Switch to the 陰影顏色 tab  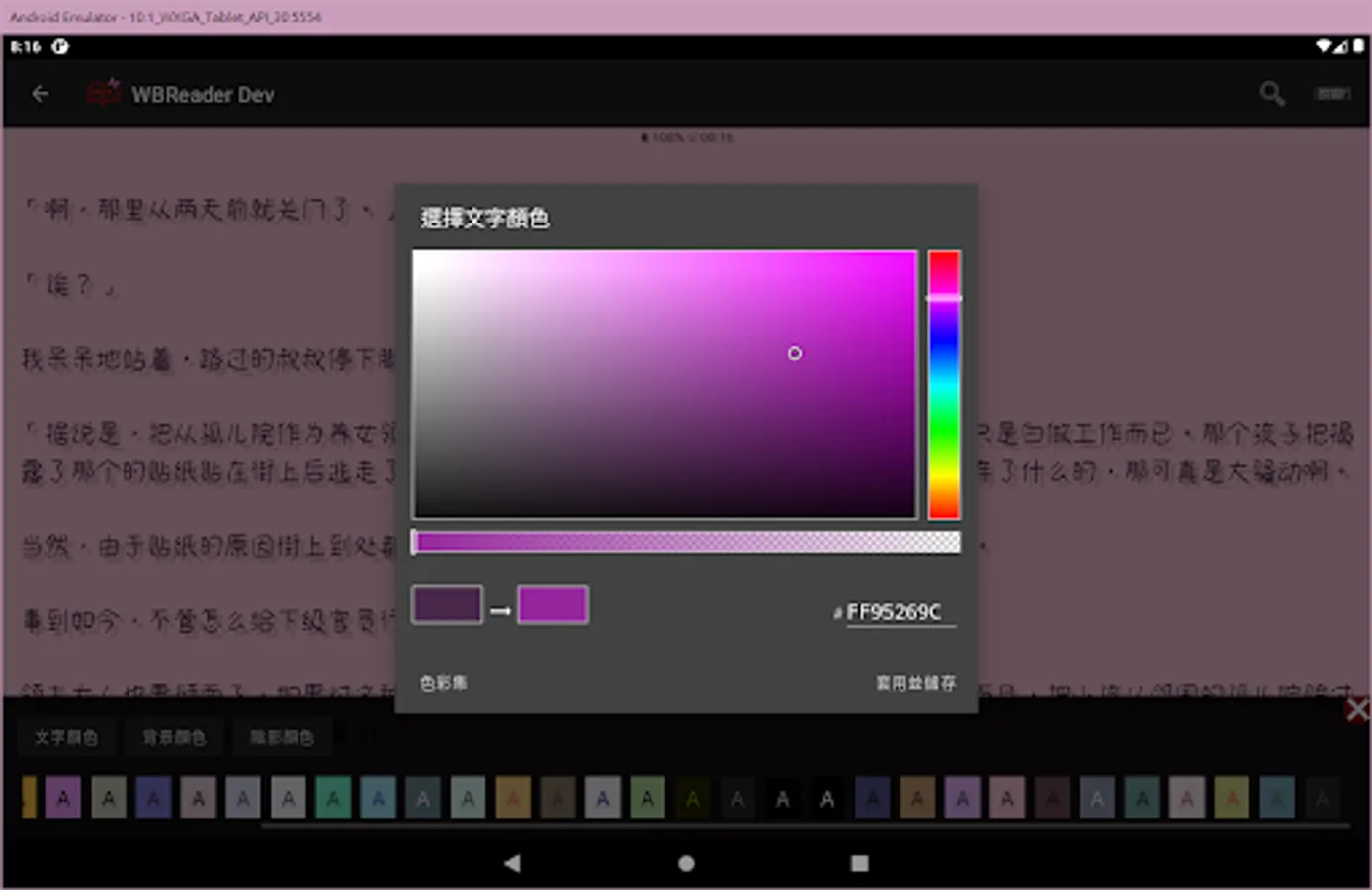click(282, 737)
